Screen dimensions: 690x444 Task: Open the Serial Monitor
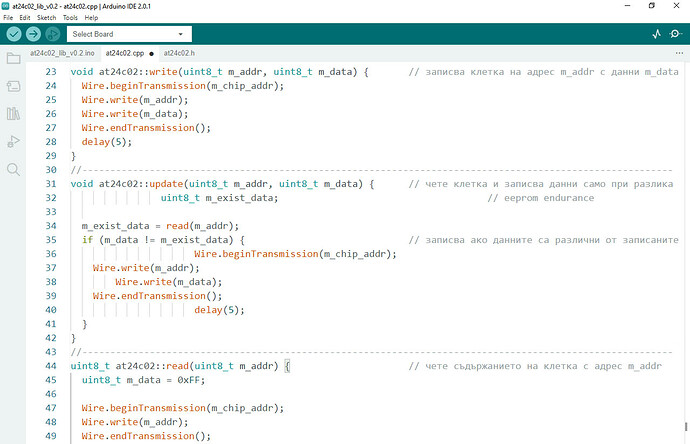pyautogui.click(x=677, y=34)
